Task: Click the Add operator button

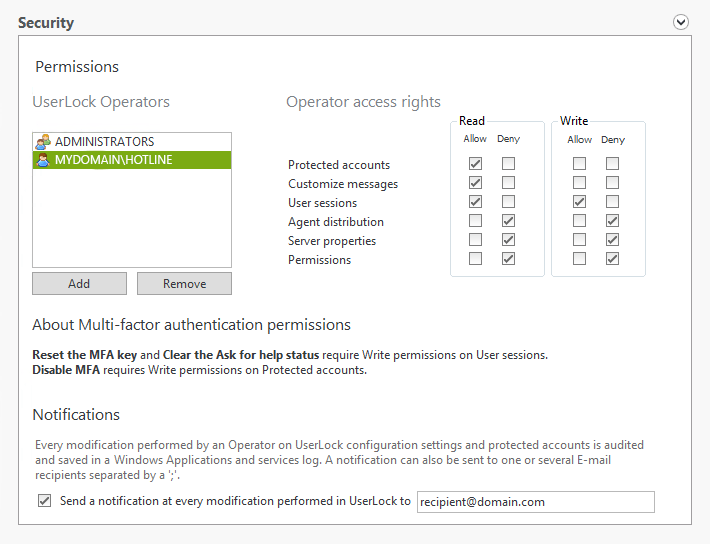Action: point(79,284)
